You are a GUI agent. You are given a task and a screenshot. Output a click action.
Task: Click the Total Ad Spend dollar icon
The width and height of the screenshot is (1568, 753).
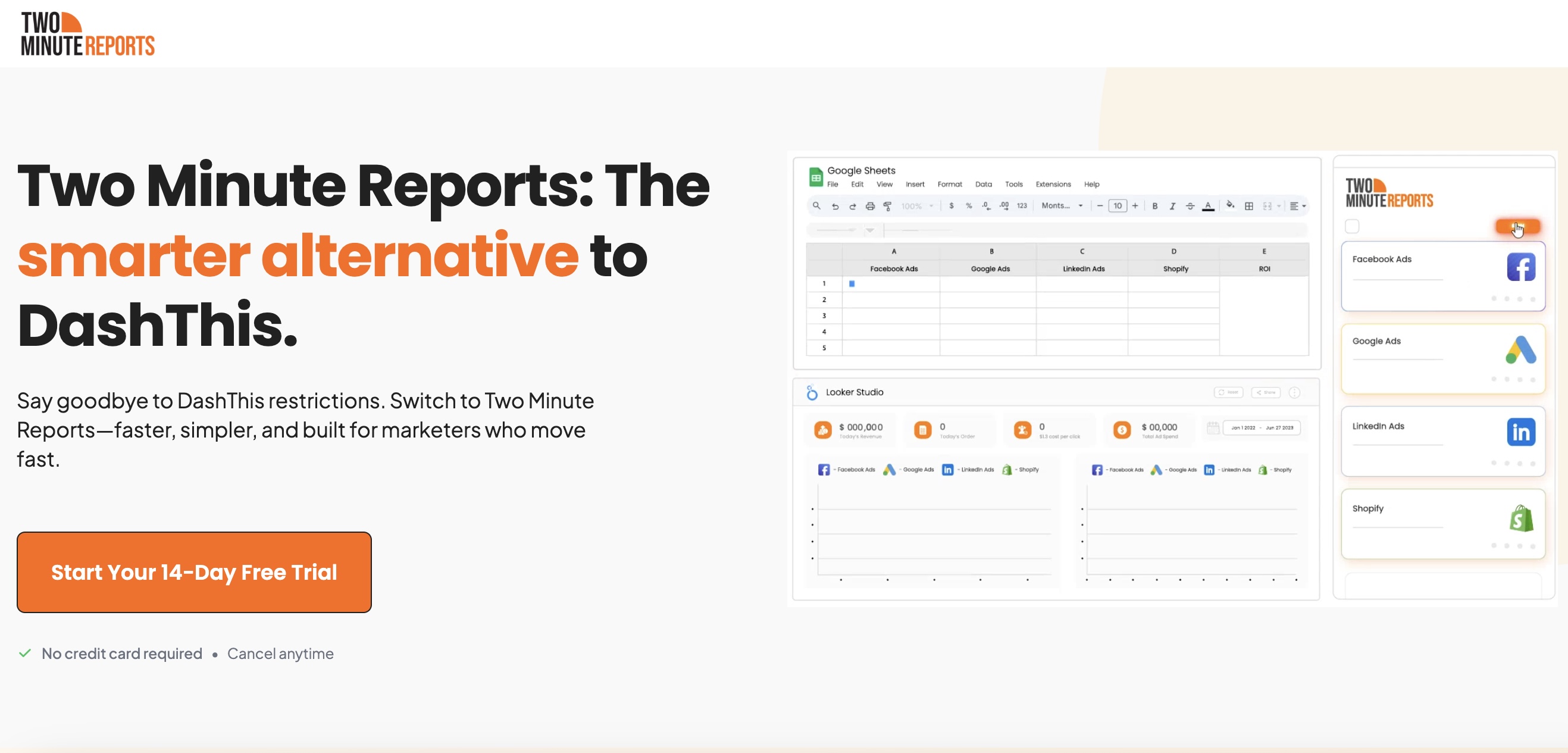(x=1122, y=430)
